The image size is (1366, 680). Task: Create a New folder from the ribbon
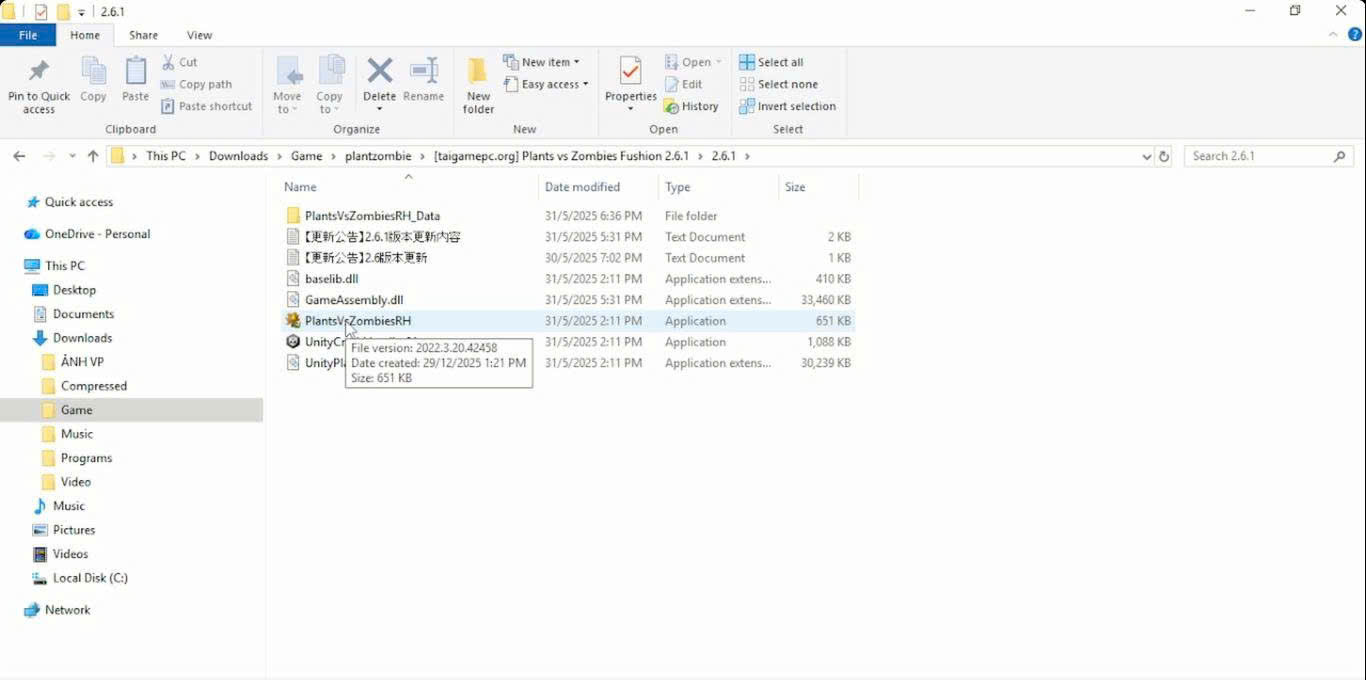click(x=478, y=73)
